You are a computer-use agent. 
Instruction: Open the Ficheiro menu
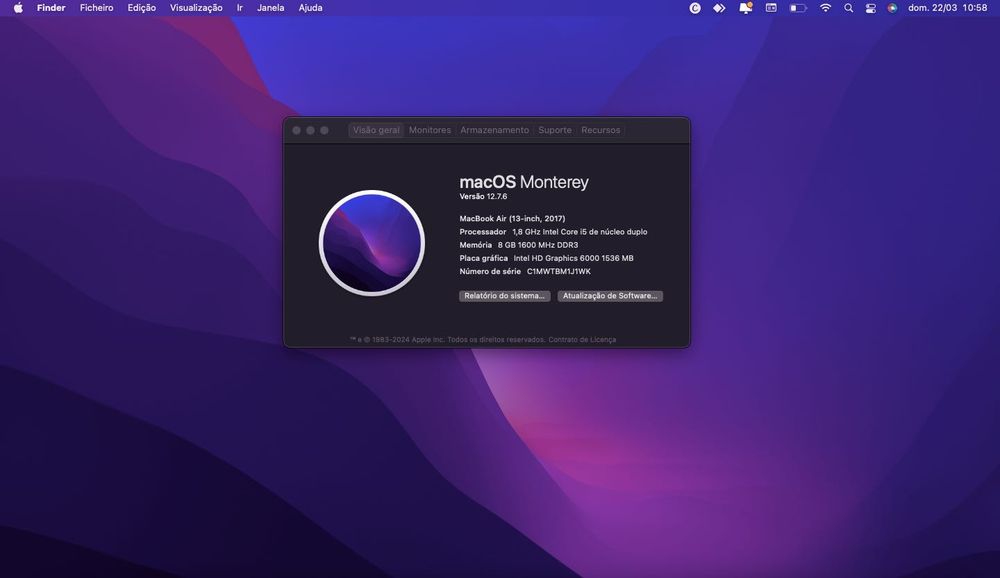click(96, 8)
